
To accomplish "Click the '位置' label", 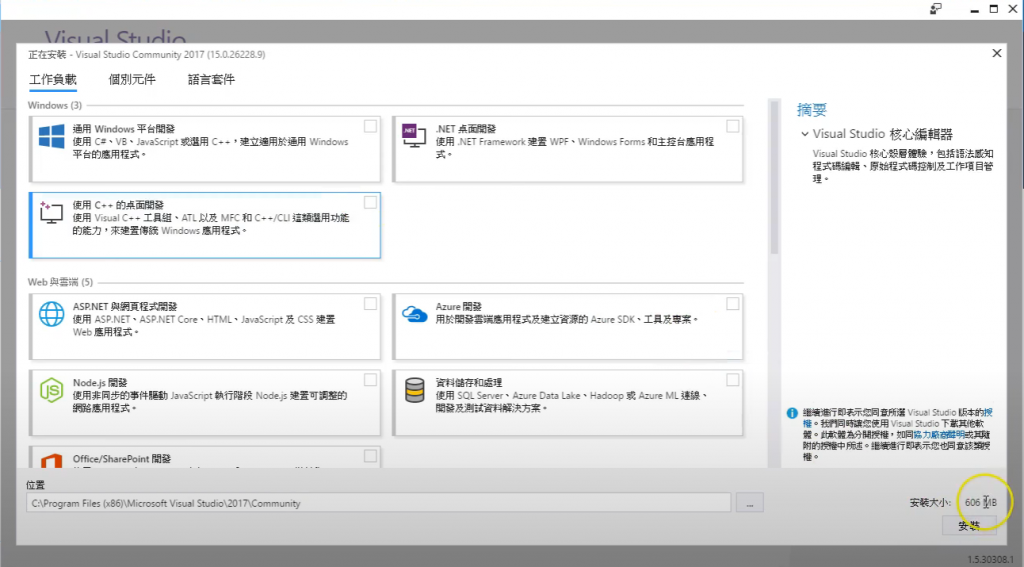I will point(35,485).
